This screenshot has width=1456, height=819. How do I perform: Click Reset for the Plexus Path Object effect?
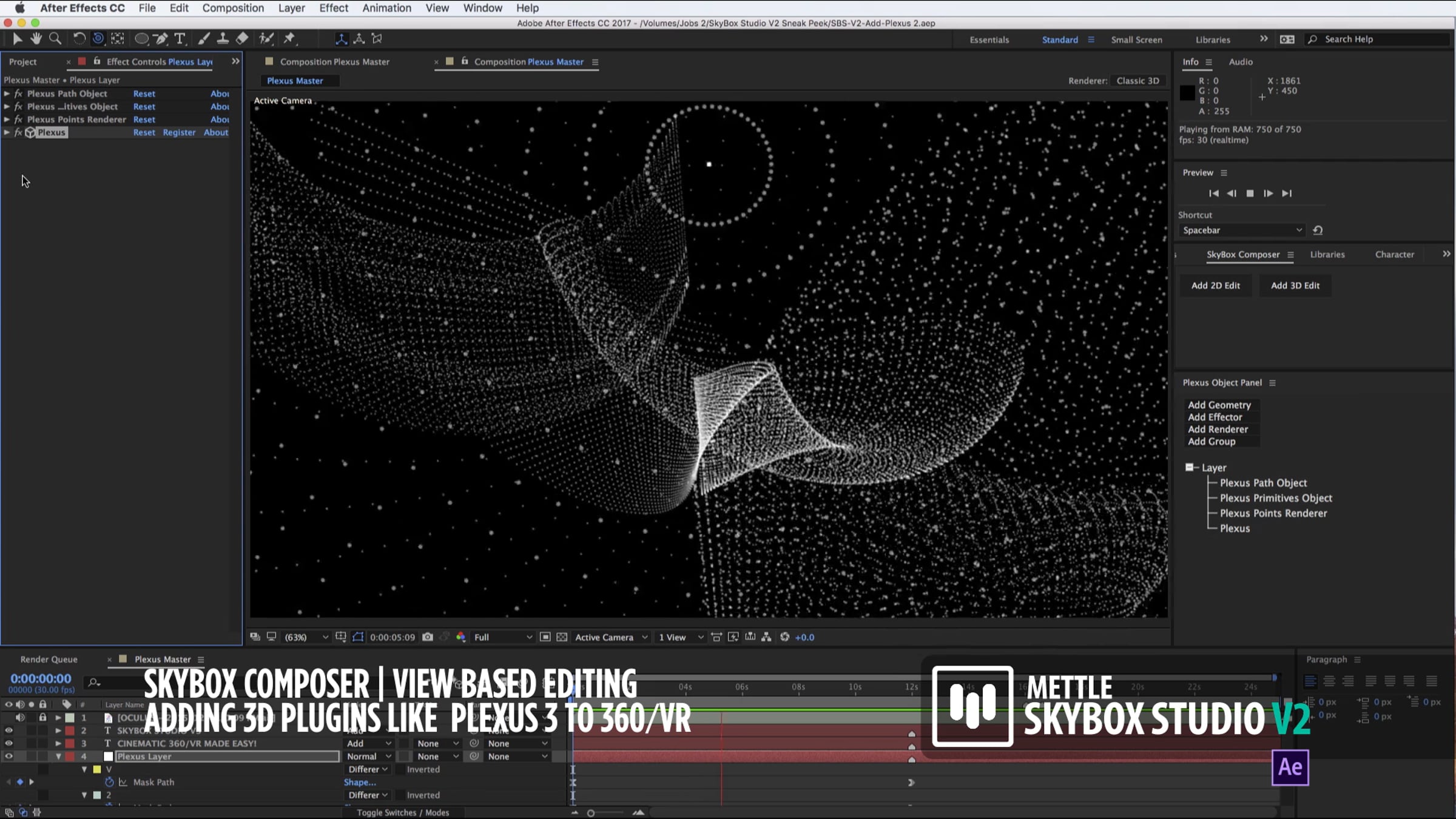(144, 93)
